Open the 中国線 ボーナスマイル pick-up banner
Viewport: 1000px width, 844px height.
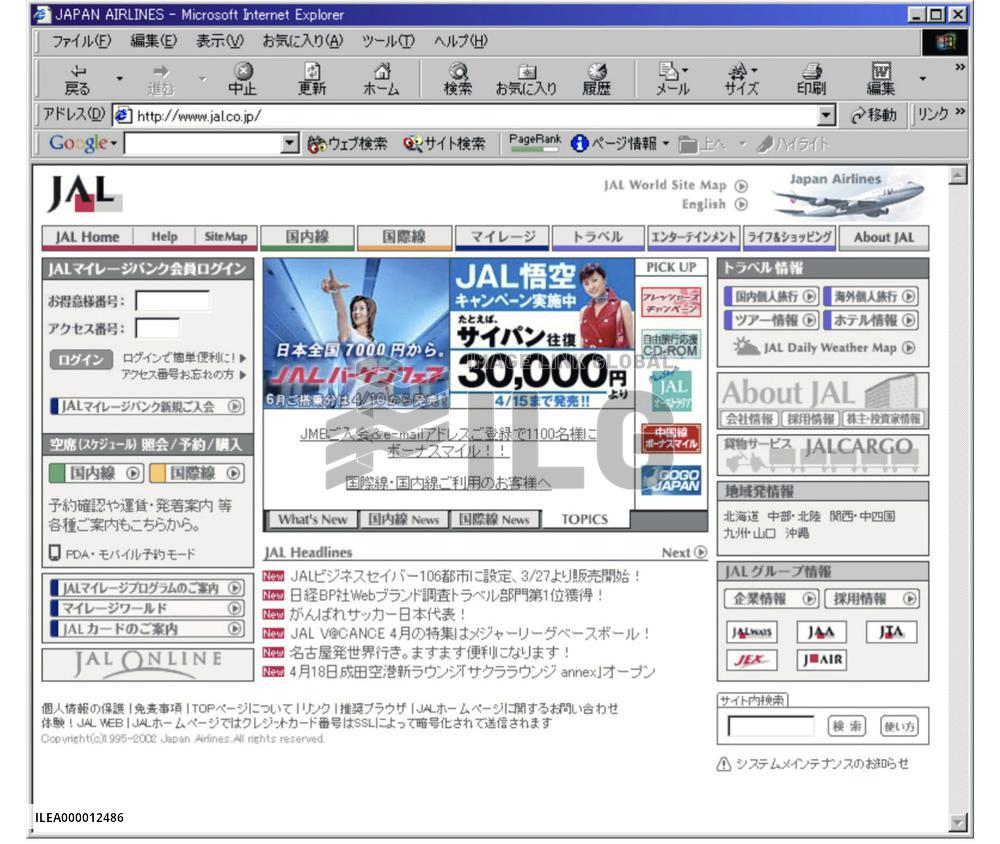pyautogui.click(x=671, y=438)
